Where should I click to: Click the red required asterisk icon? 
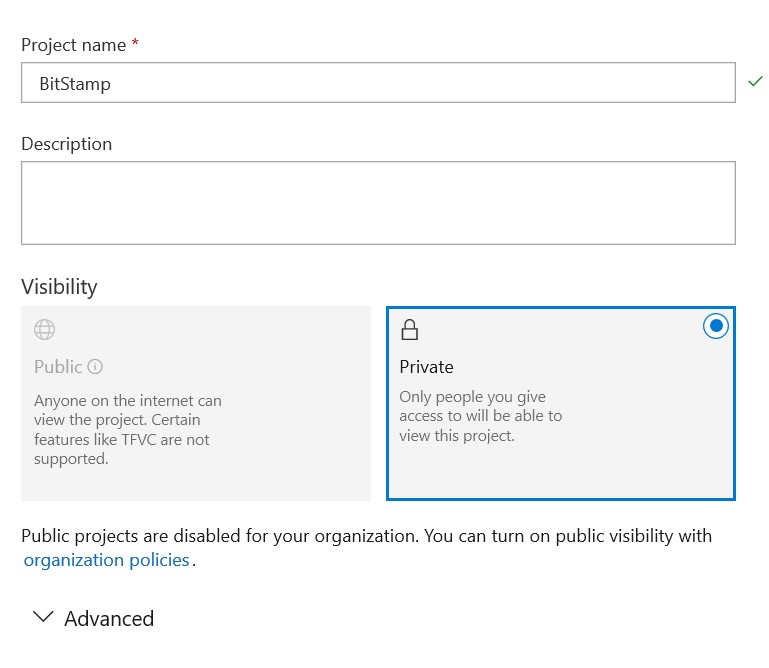[135, 42]
